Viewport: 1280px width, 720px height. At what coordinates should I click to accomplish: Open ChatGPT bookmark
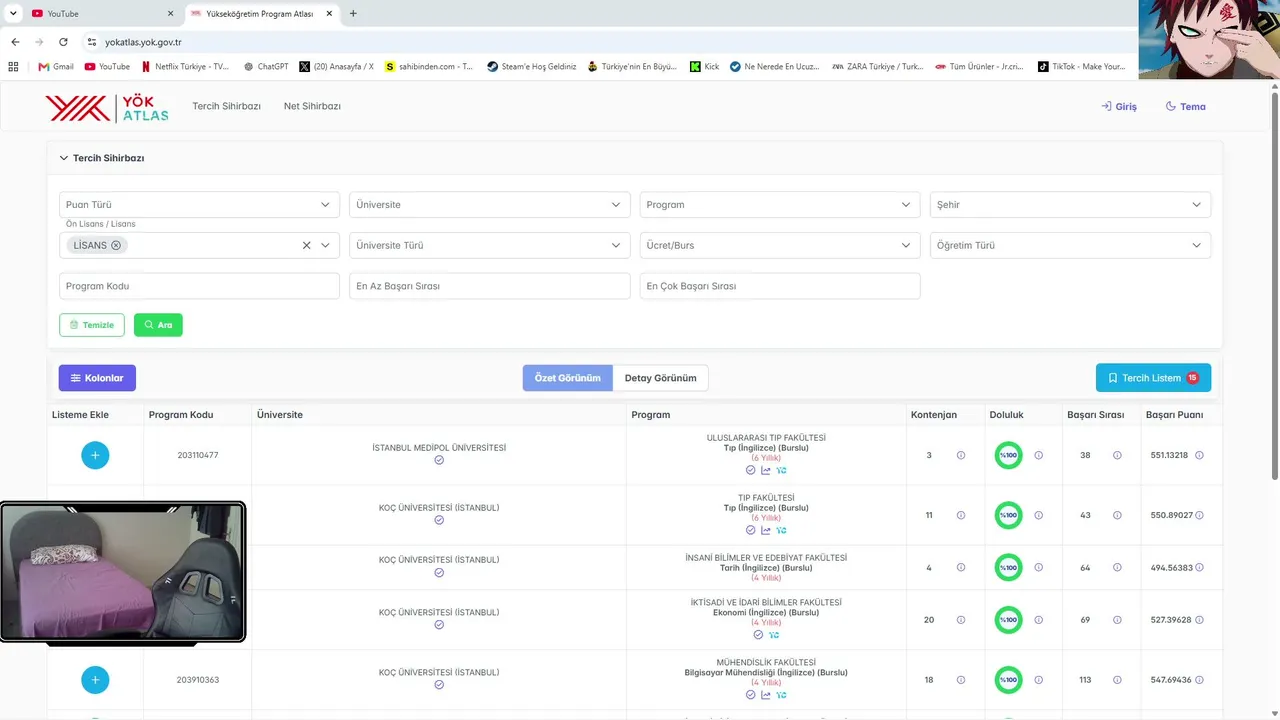click(x=265, y=66)
